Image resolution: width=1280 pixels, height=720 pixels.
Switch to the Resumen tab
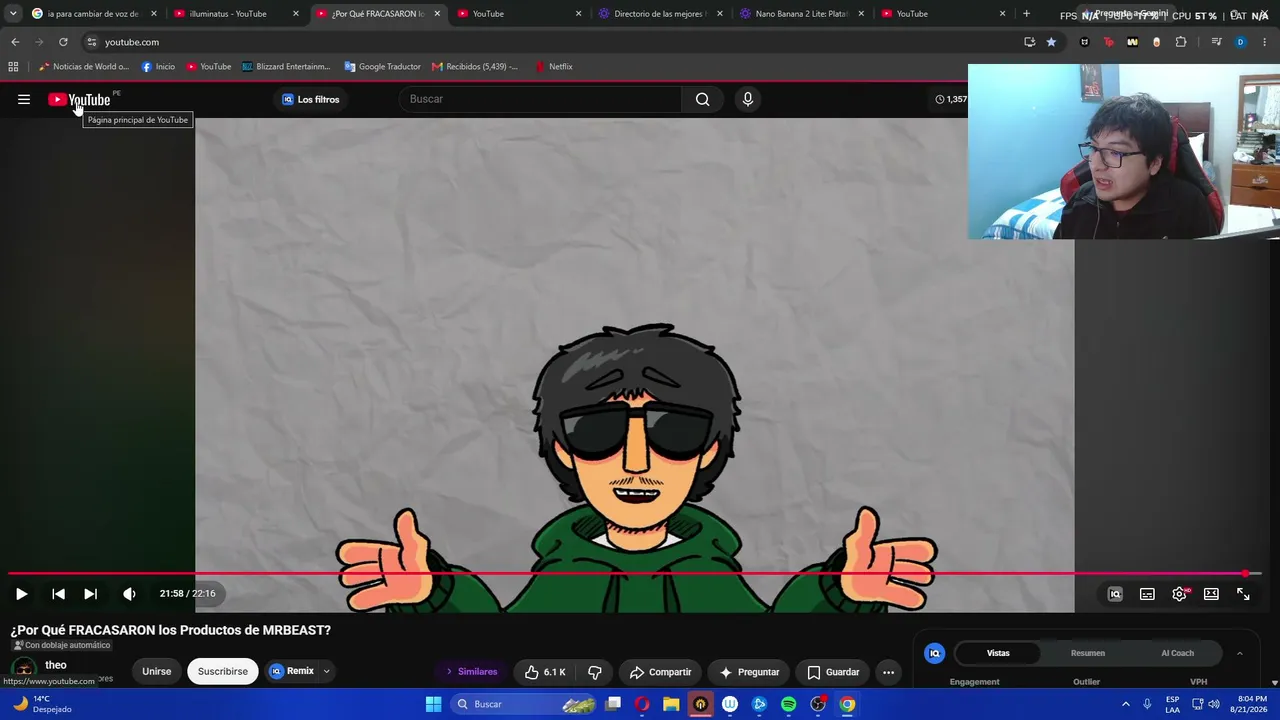1088,653
